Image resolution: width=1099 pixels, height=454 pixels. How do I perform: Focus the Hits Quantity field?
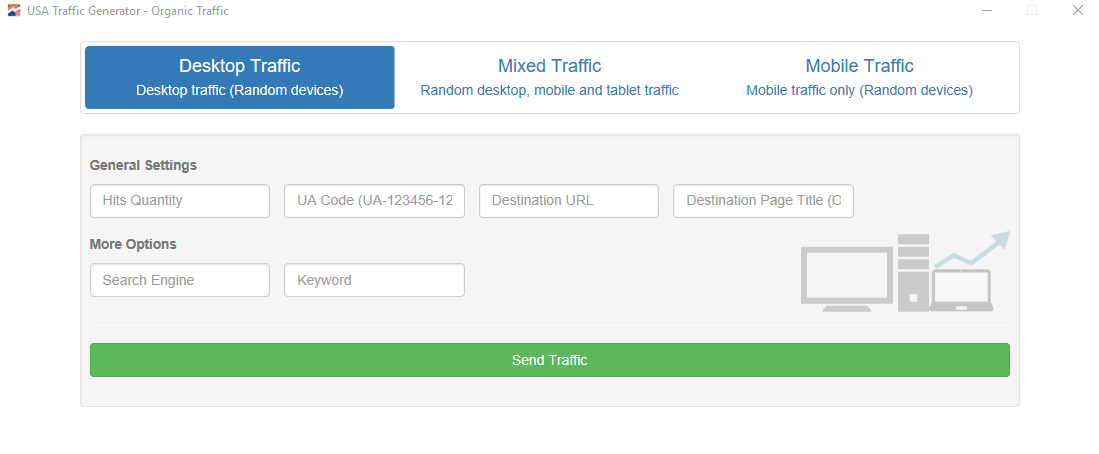tap(180, 200)
